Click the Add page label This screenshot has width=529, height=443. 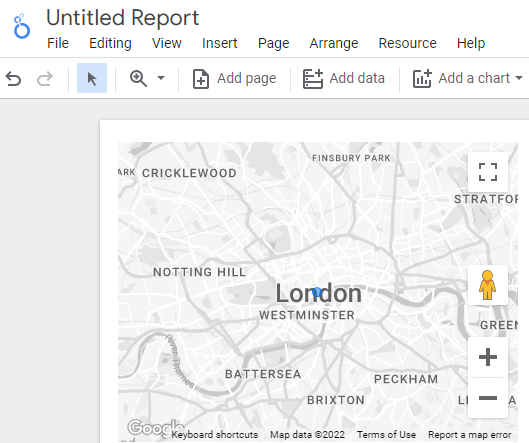point(247,78)
